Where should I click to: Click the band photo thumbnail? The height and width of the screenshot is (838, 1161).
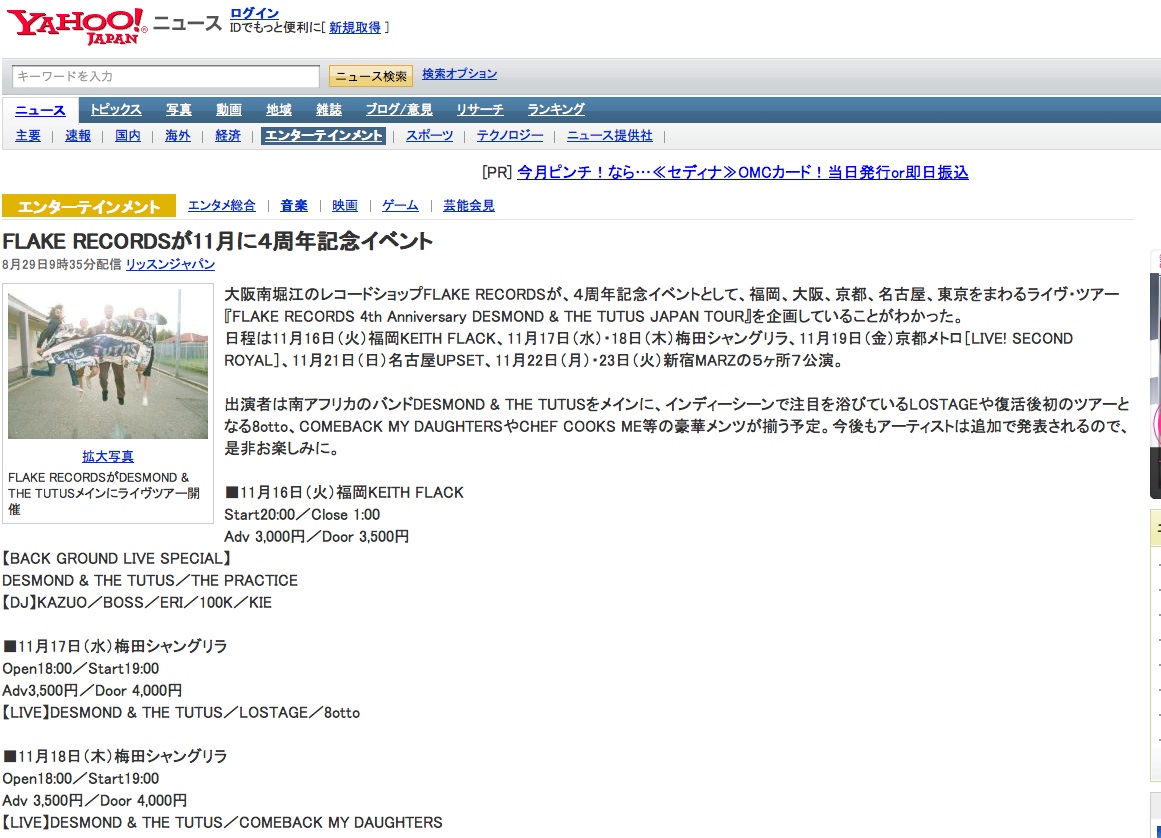coord(108,364)
